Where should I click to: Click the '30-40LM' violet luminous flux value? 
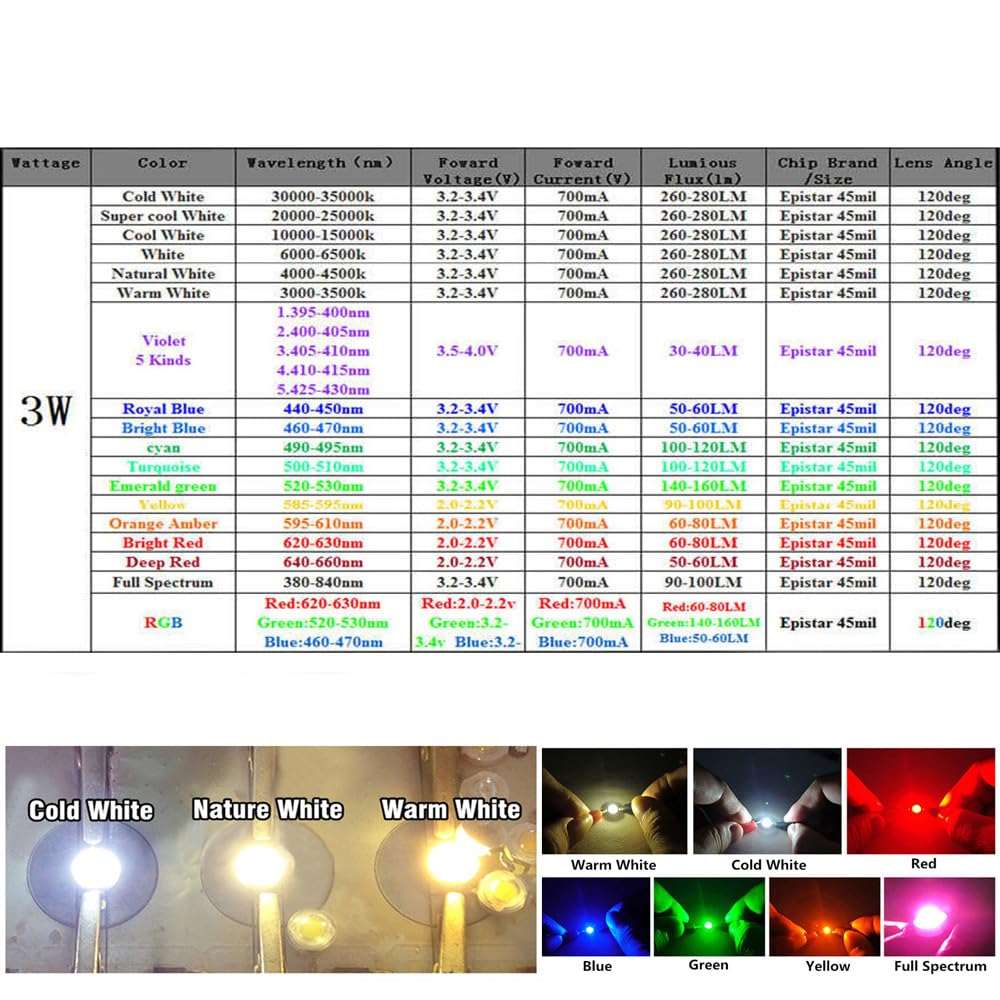[x=703, y=350]
